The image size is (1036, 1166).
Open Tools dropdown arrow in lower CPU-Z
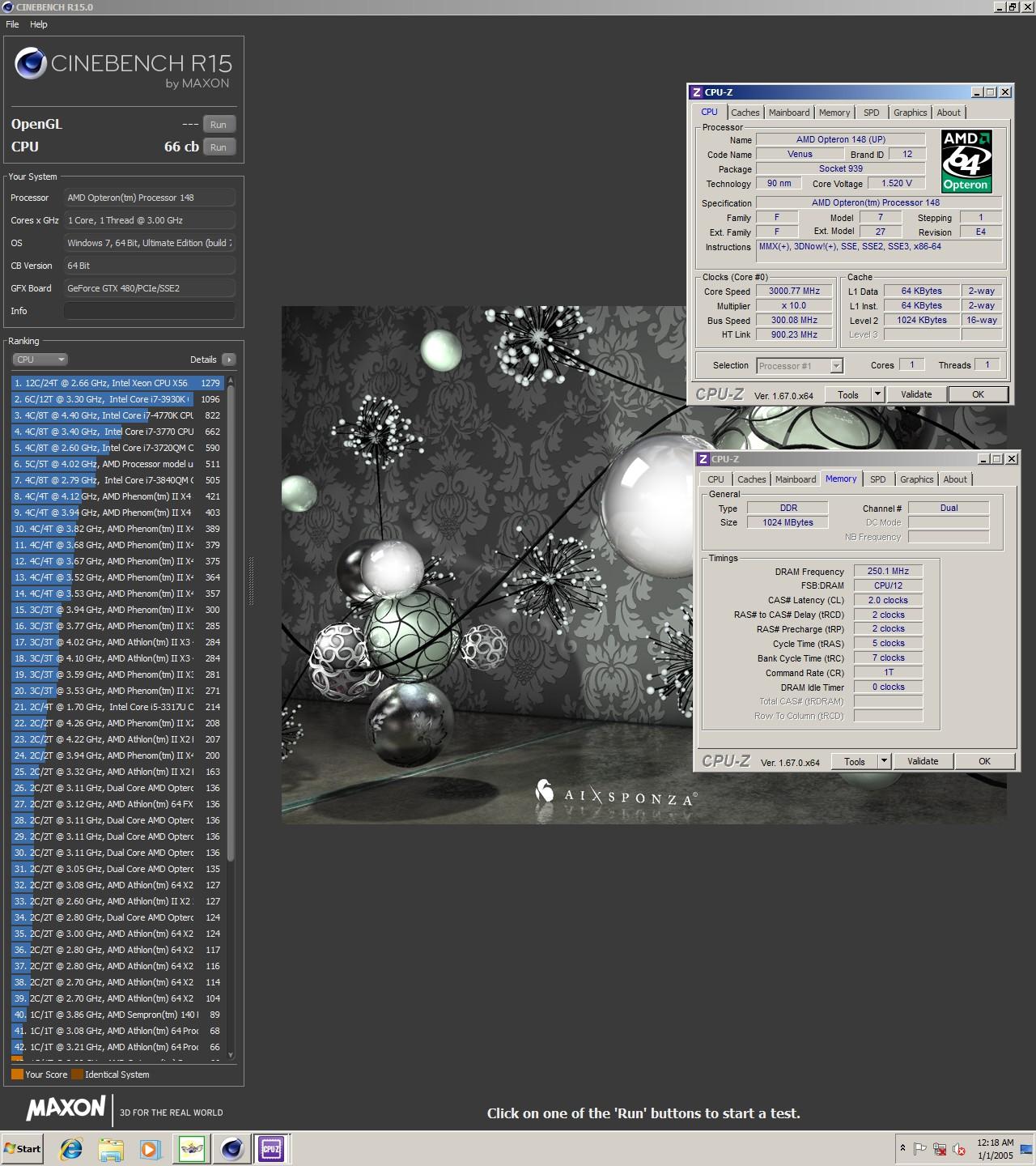[x=884, y=761]
